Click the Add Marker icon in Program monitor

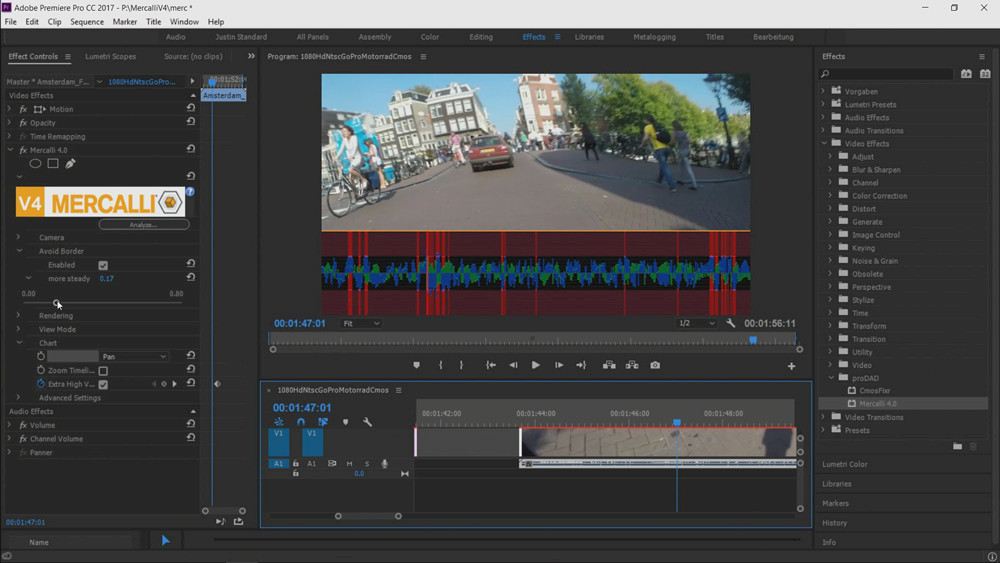pyautogui.click(x=416, y=365)
